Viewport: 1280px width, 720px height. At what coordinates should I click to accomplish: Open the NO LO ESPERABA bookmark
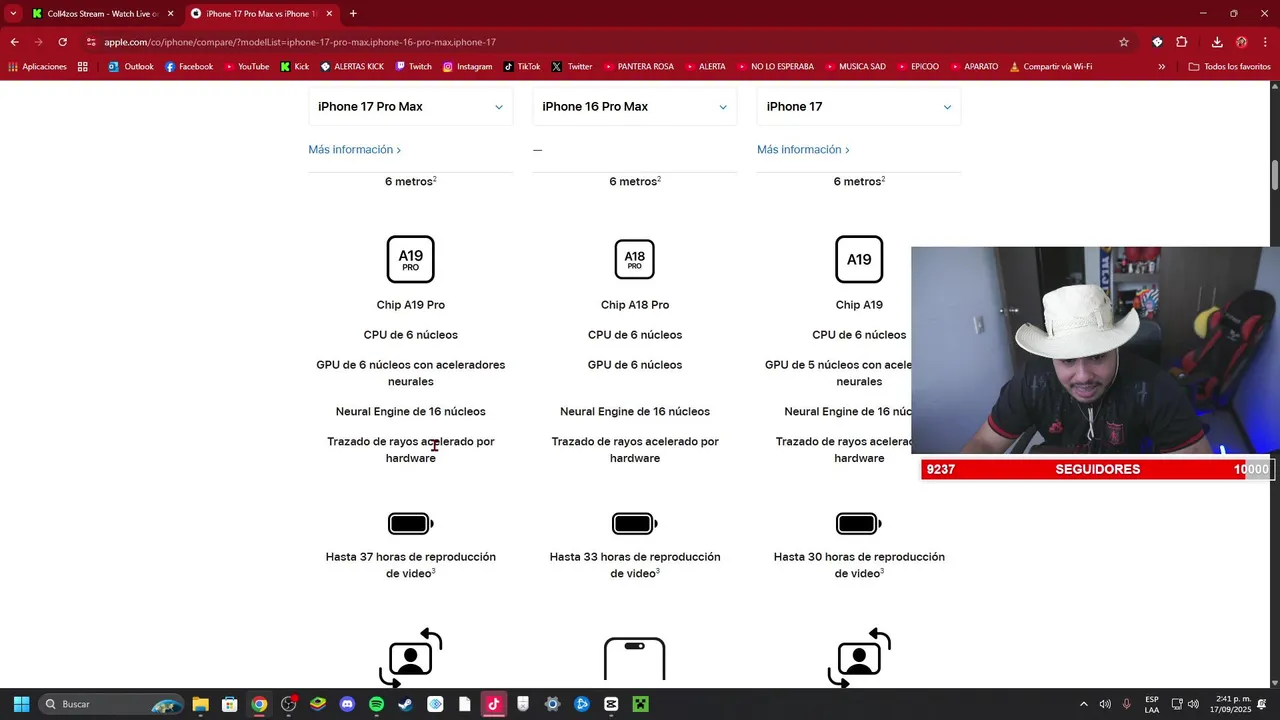click(775, 67)
